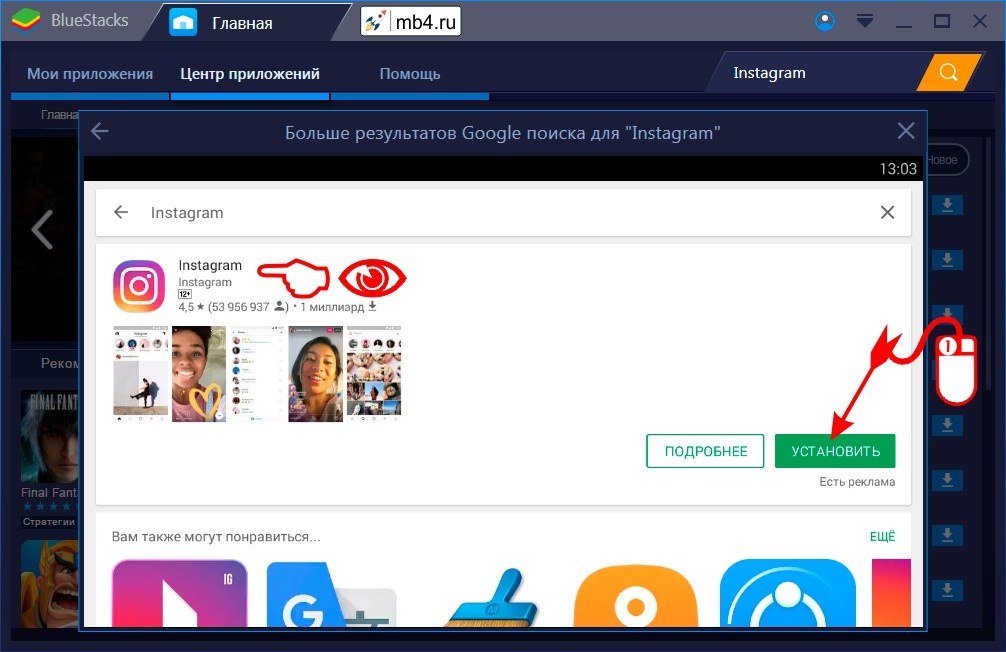The height and width of the screenshot is (652, 1006).
Task: Switch to the mb4.ru window tab
Action: 410,22
